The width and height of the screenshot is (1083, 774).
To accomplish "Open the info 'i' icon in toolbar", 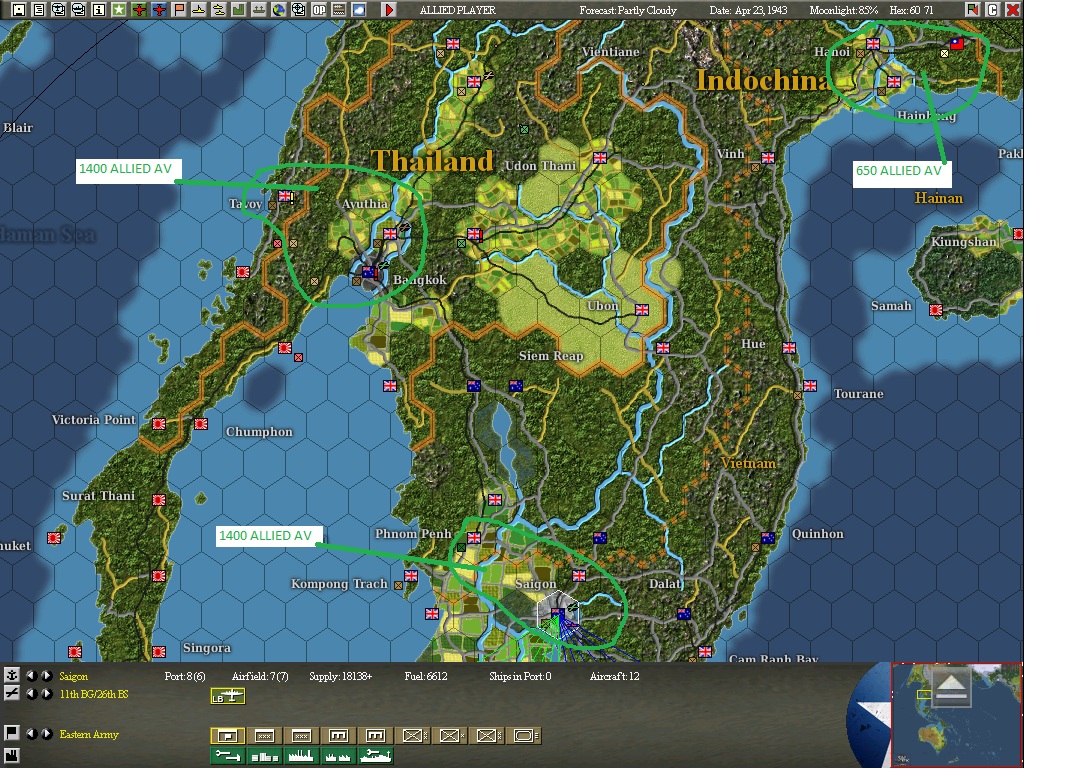I will coord(99,10).
